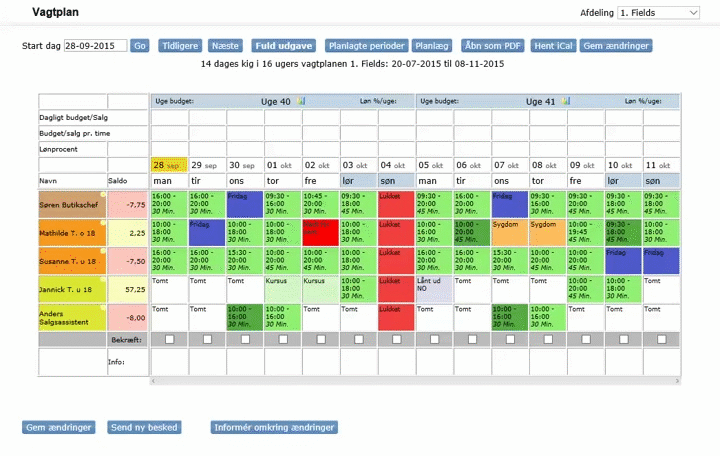Click the Åbn som PDF button
The image size is (720, 456).
click(492, 46)
